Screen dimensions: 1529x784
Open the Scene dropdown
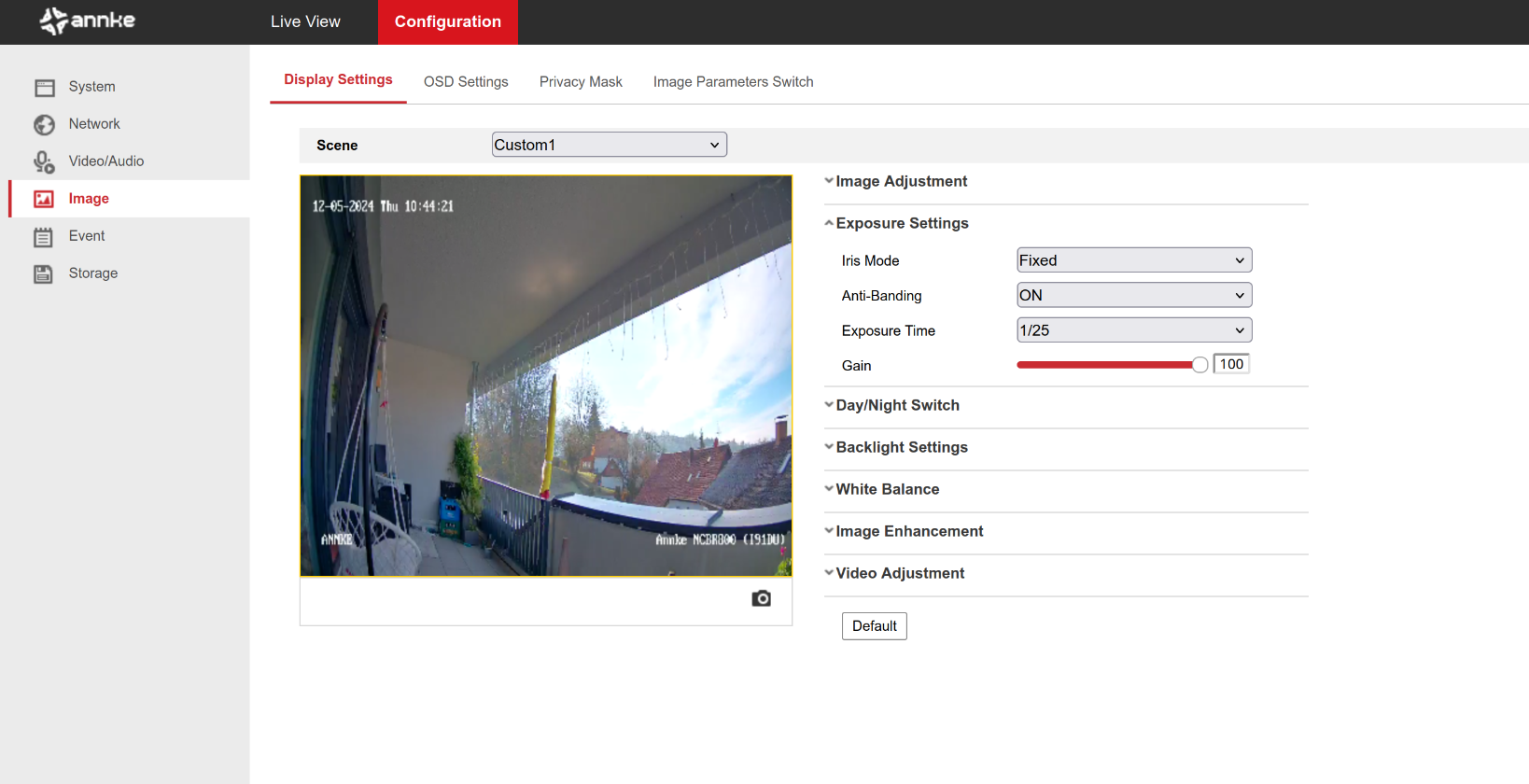609,145
